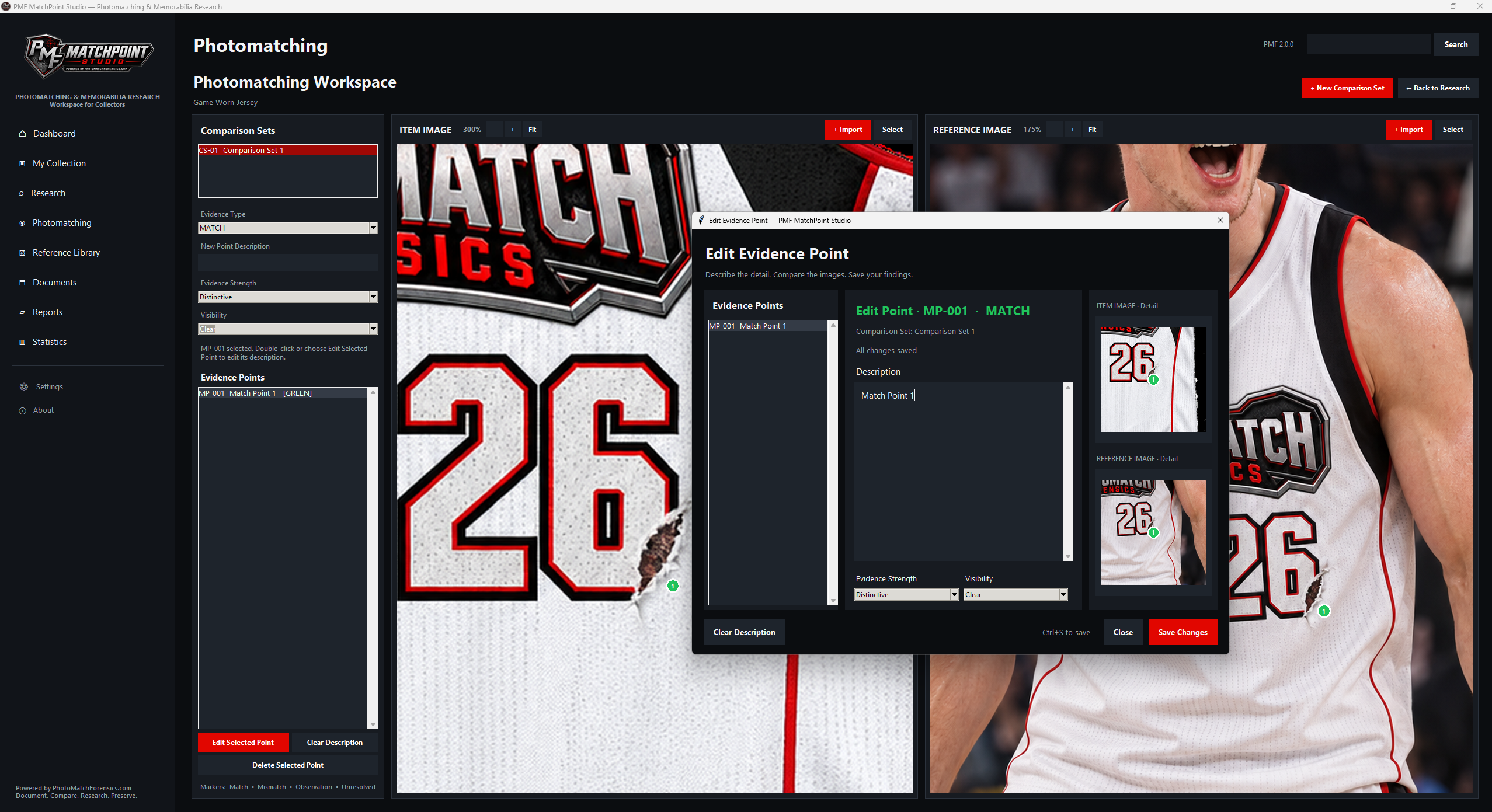1492x812 pixels.
Task: Click the About info icon
Action: point(23,410)
